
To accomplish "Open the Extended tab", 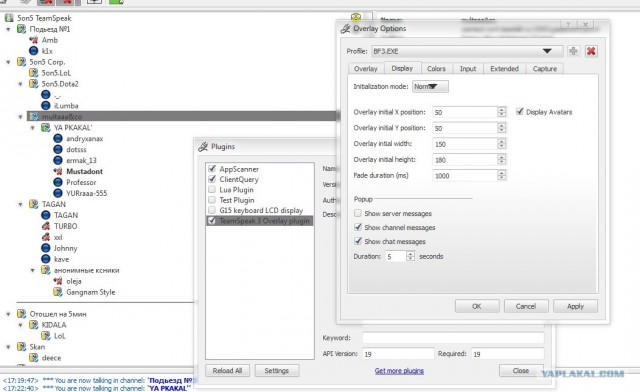I will click(x=504, y=69).
